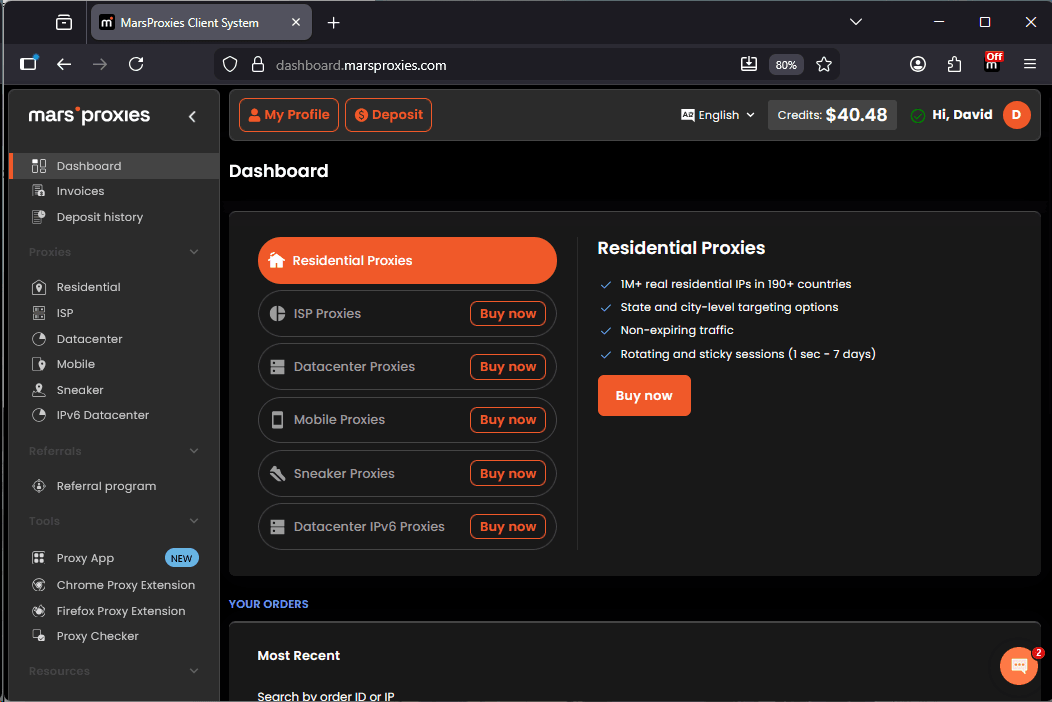Click the MarsProxies extension icon marked Off
The image size is (1052, 702).
pos(992,62)
